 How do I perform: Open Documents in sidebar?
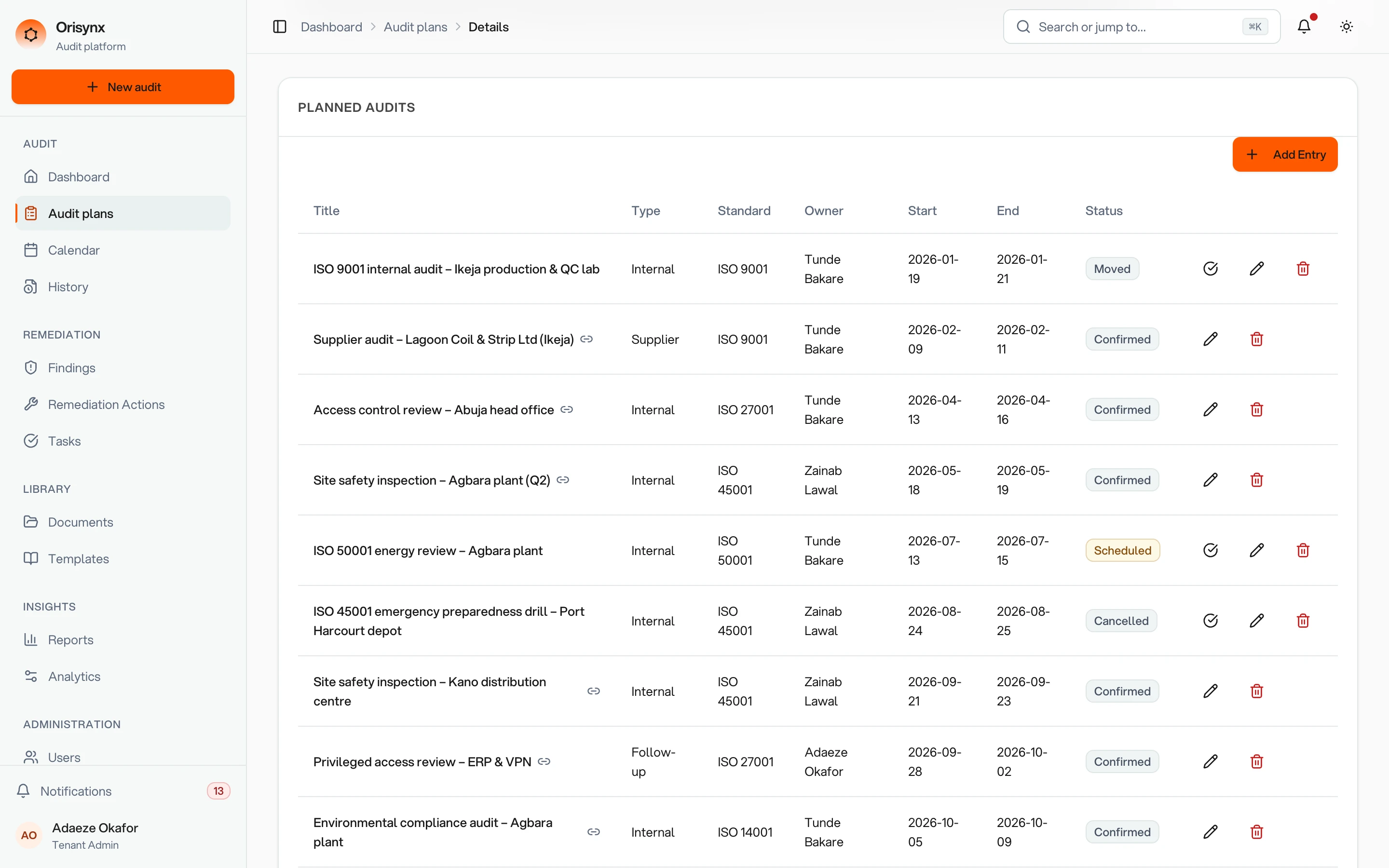(123, 522)
